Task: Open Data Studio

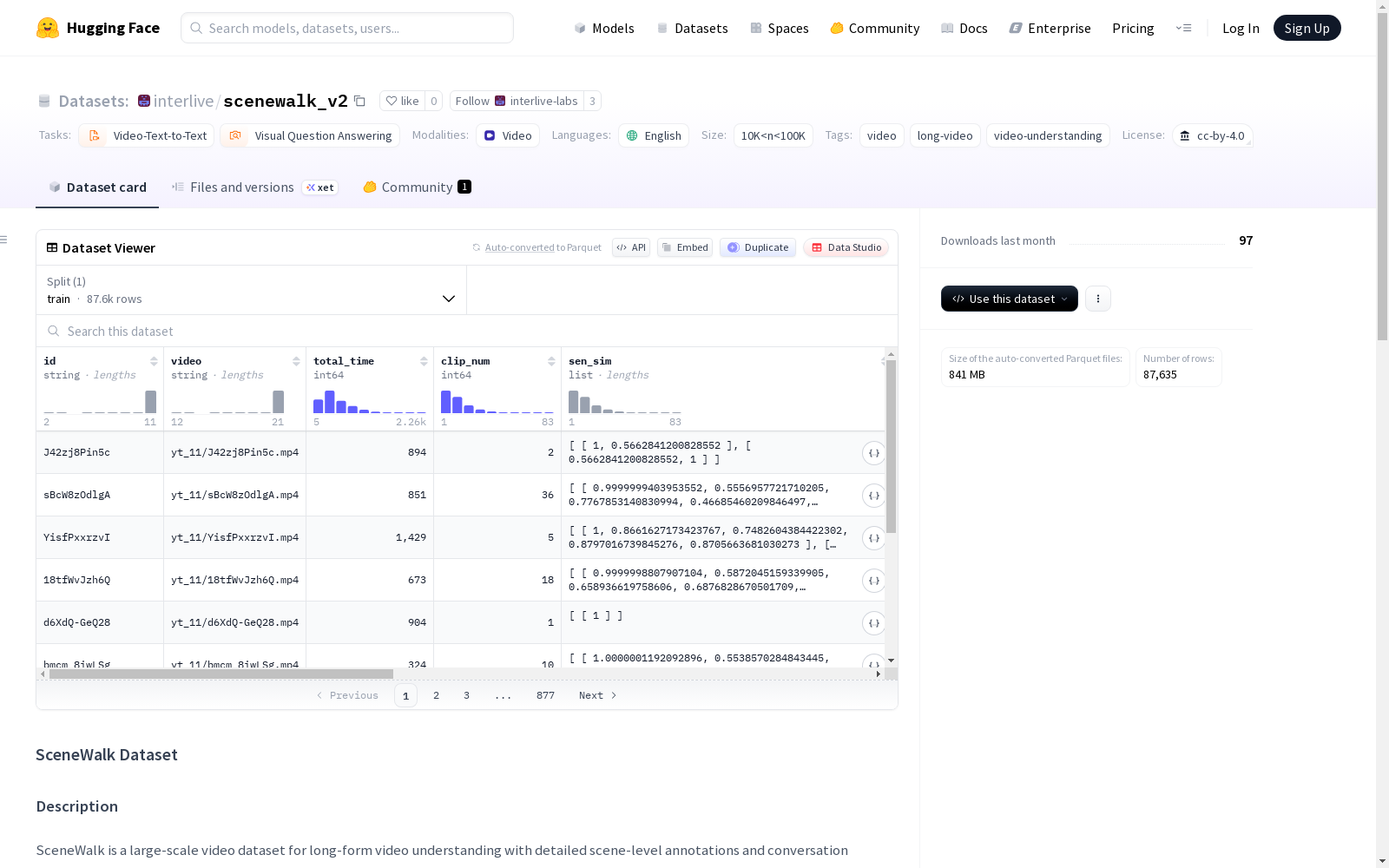Action: point(846,247)
